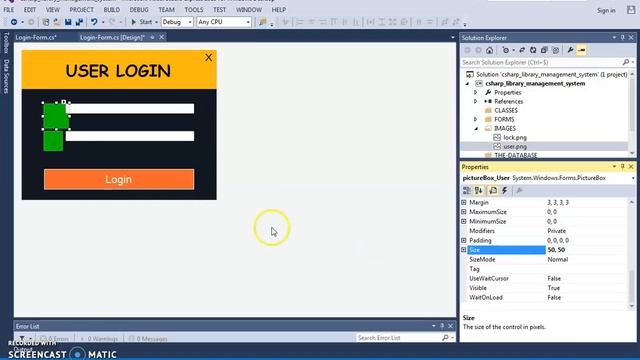Click the Collapse All icon in Solution Explorer
Screen dimensions: 640x360
(x=544, y=50)
